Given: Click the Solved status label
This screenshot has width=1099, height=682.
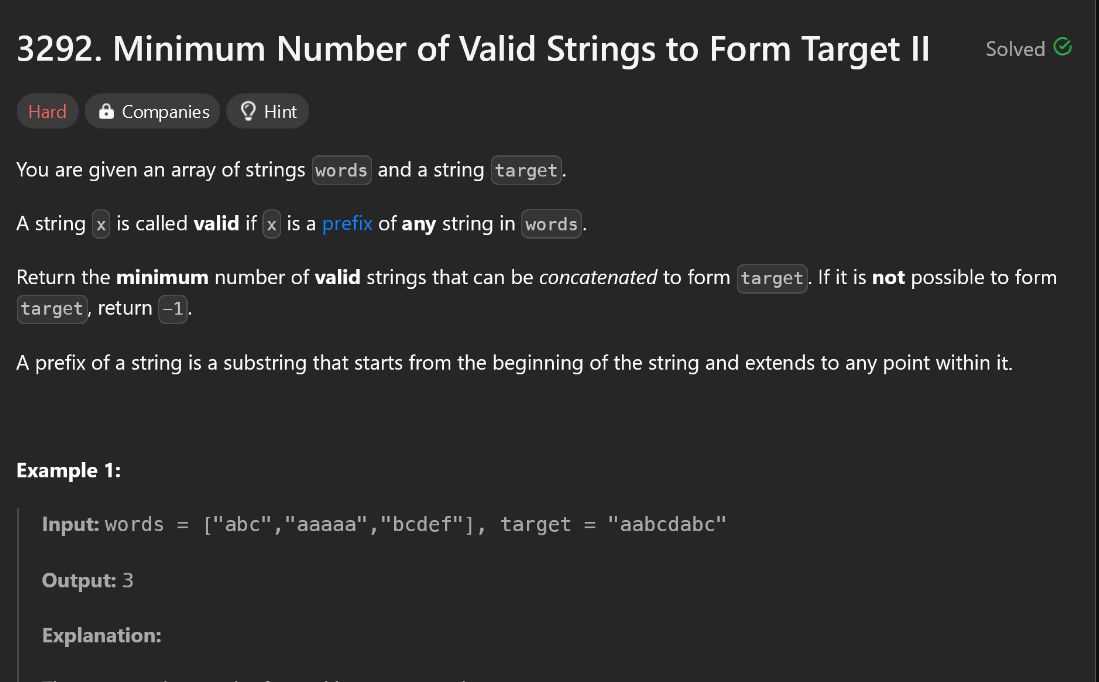Looking at the screenshot, I should point(1014,49).
